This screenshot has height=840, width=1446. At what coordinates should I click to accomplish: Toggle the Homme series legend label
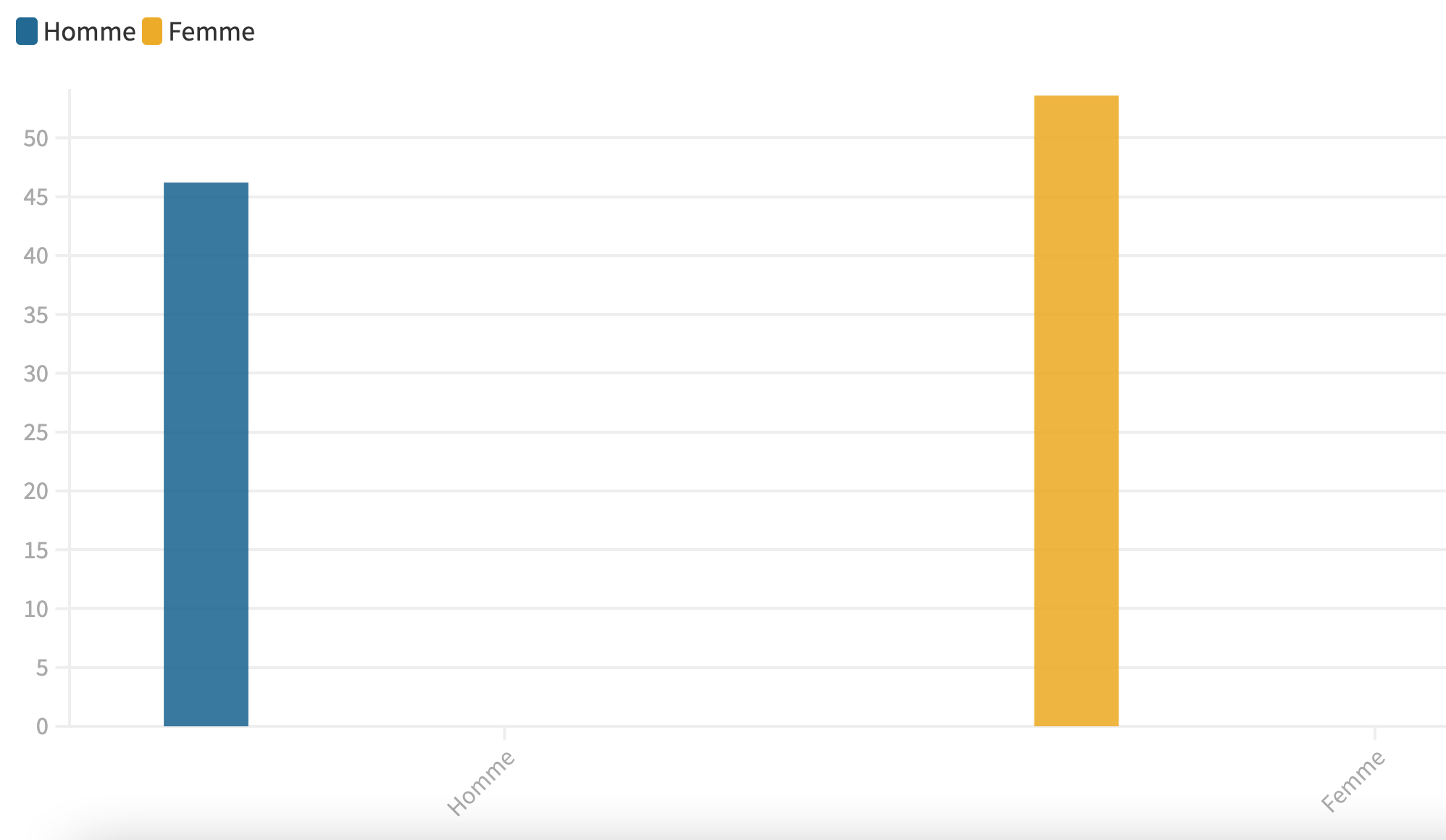(x=89, y=32)
